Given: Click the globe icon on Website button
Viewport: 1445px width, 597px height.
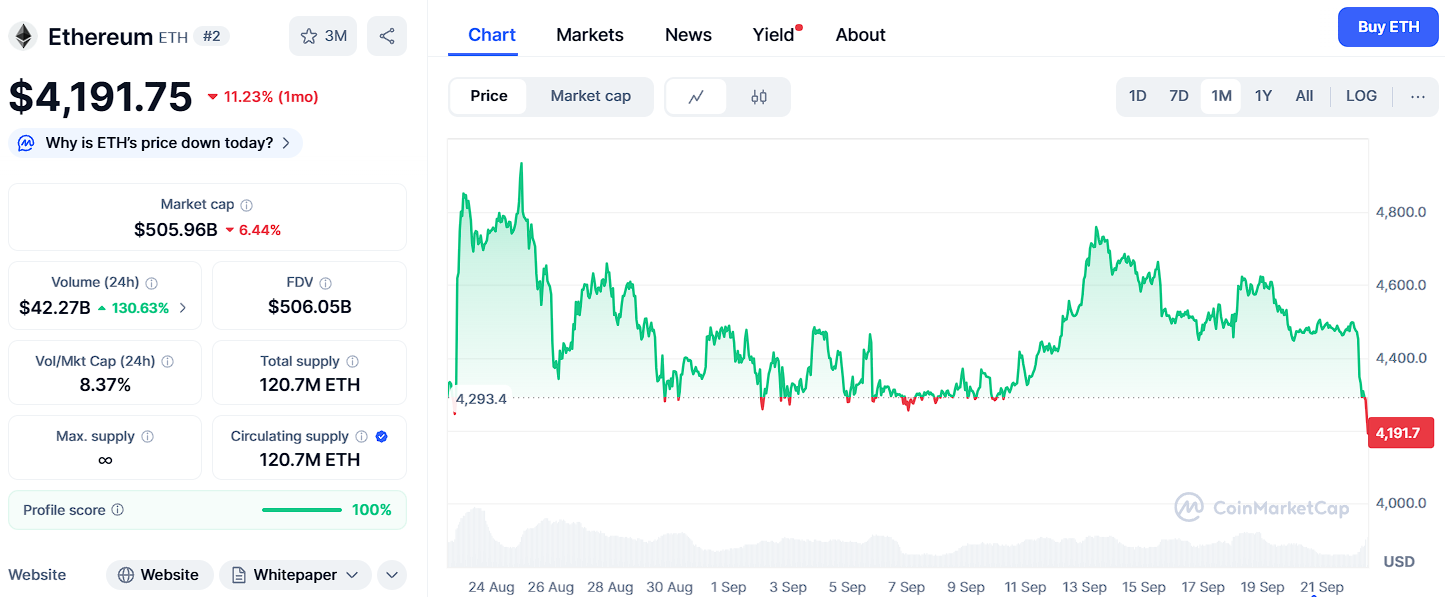Looking at the screenshot, I should pyautogui.click(x=126, y=575).
